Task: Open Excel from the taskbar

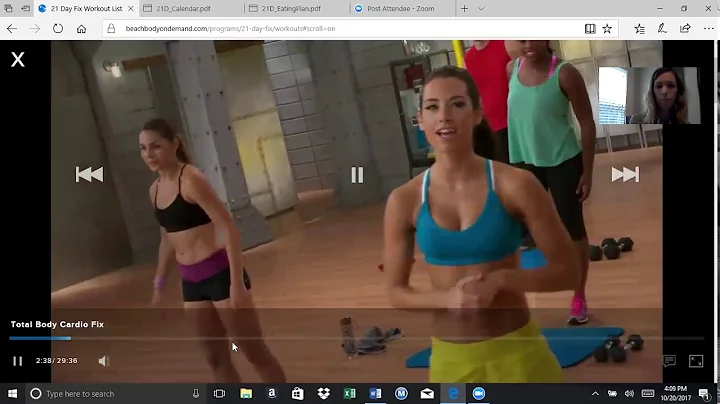Action: tap(349, 393)
